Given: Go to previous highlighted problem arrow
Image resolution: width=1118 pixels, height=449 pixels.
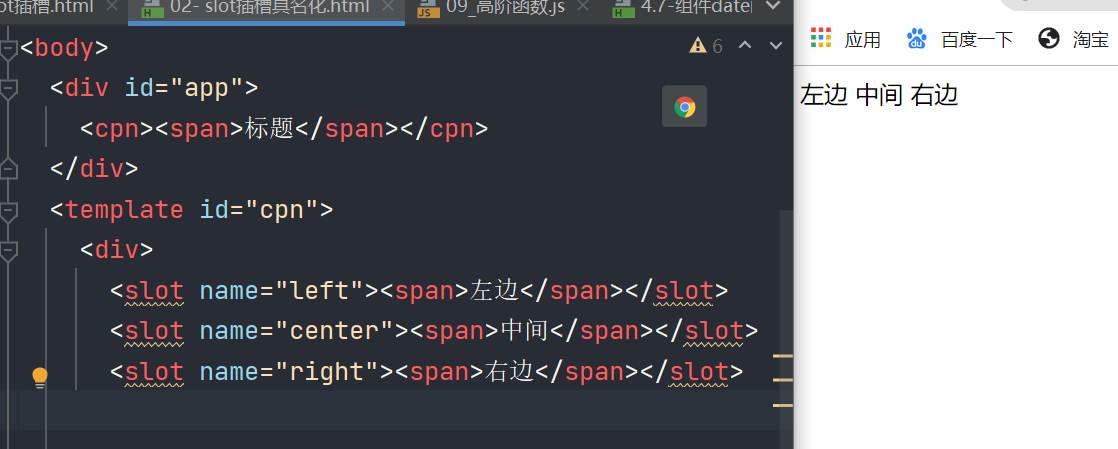Looking at the screenshot, I should (x=745, y=46).
